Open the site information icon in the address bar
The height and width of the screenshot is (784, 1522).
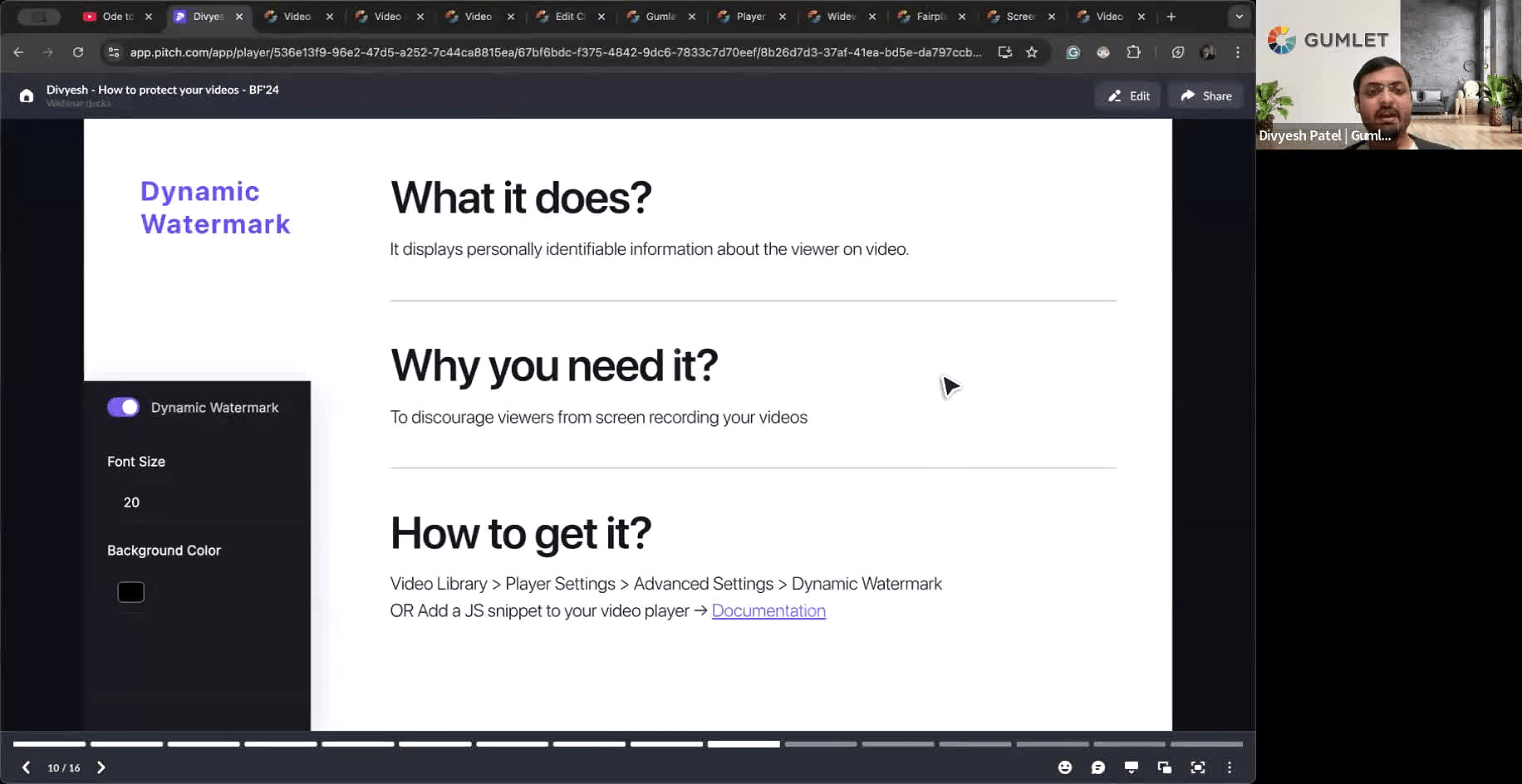[114, 52]
